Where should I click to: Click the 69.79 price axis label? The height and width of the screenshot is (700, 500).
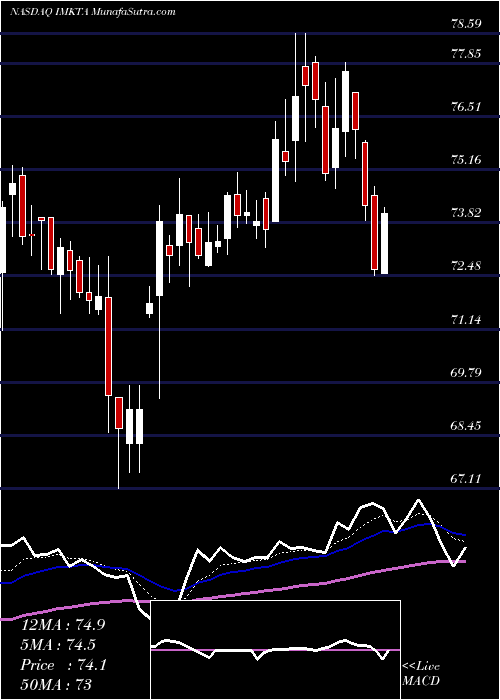466,372
